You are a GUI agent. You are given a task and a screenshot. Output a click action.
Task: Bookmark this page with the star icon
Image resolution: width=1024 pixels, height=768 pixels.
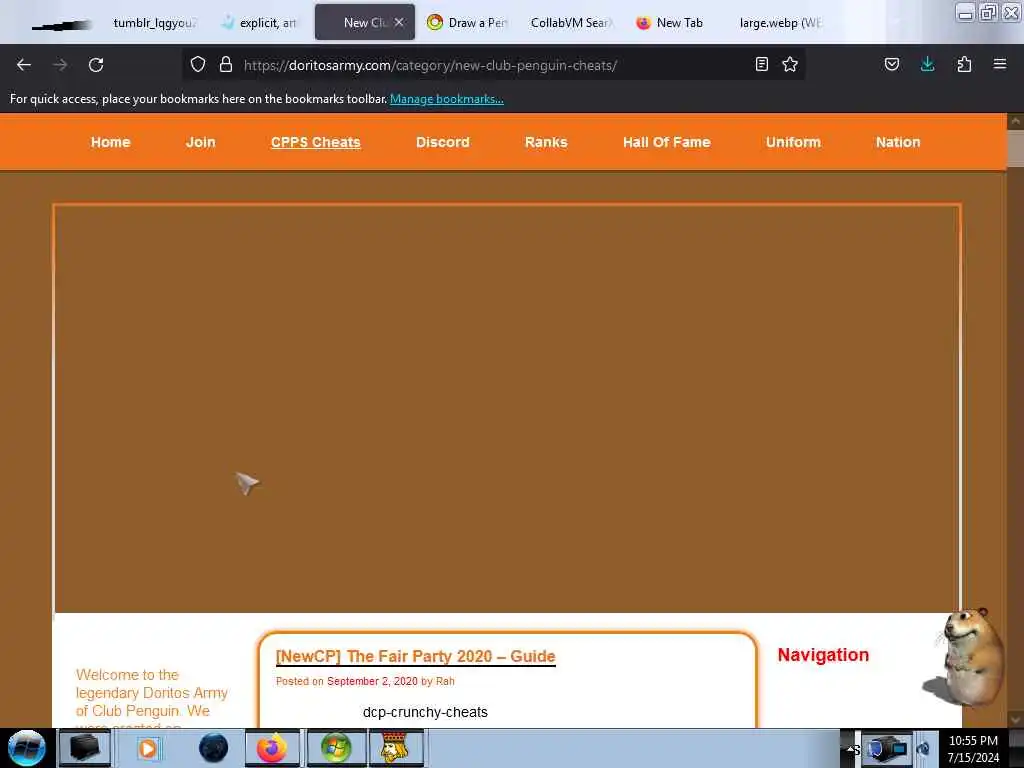[790, 64]
